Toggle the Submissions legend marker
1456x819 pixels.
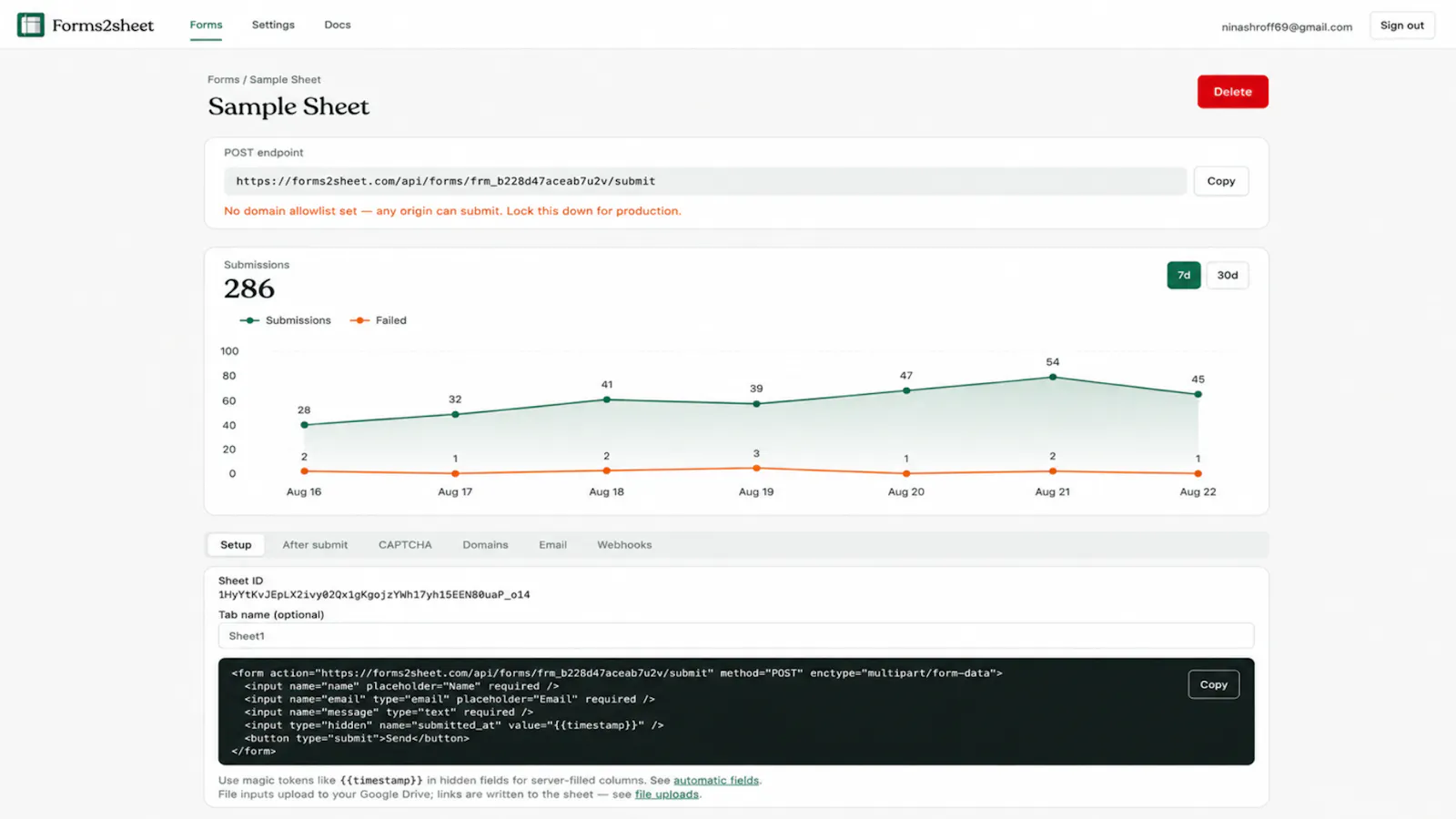(x=249, y=320)
